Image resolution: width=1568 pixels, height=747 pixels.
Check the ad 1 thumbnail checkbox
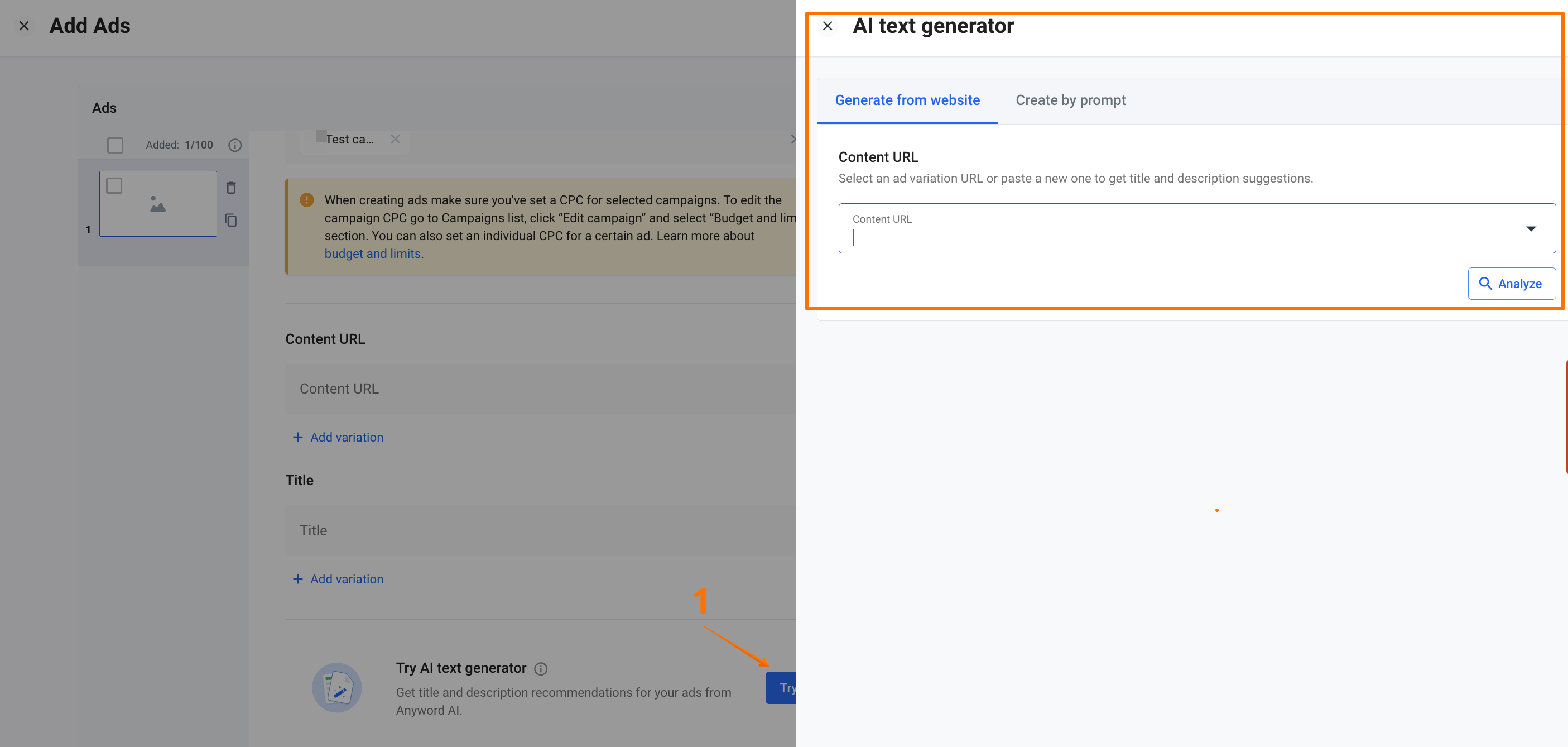click(x=114, y=186)
